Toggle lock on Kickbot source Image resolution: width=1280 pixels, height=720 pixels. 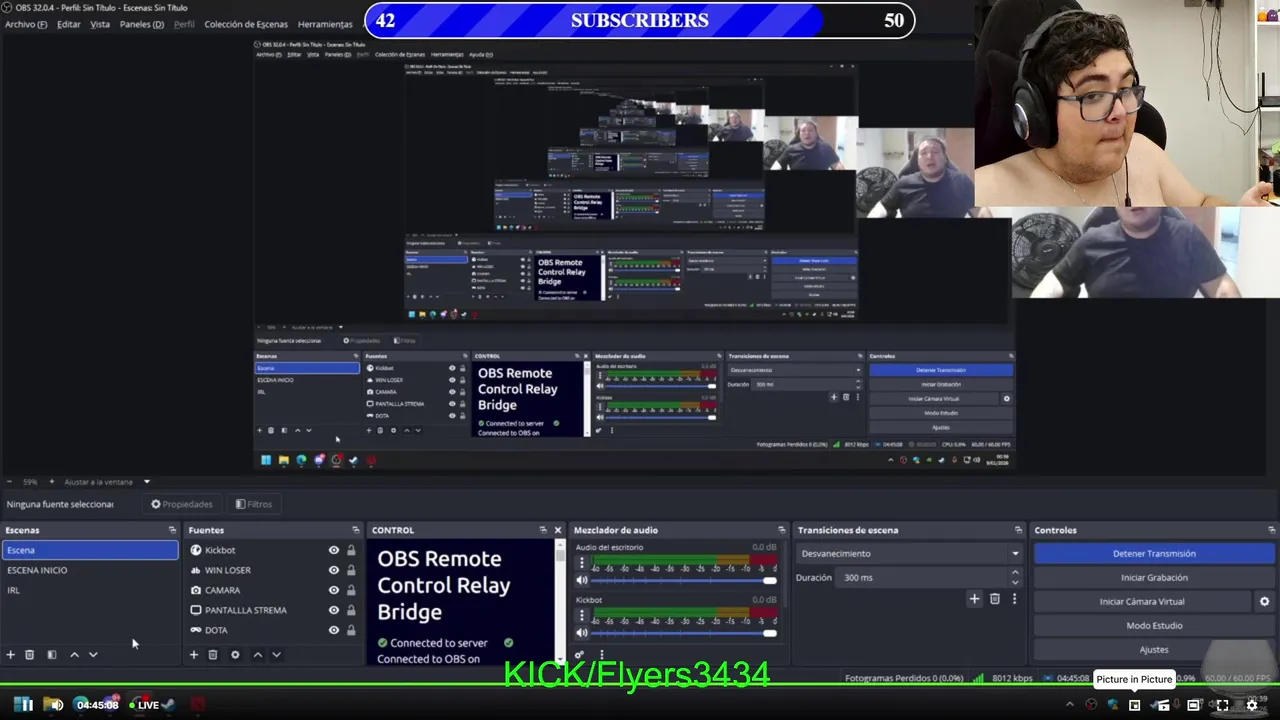tap(351, 550)
